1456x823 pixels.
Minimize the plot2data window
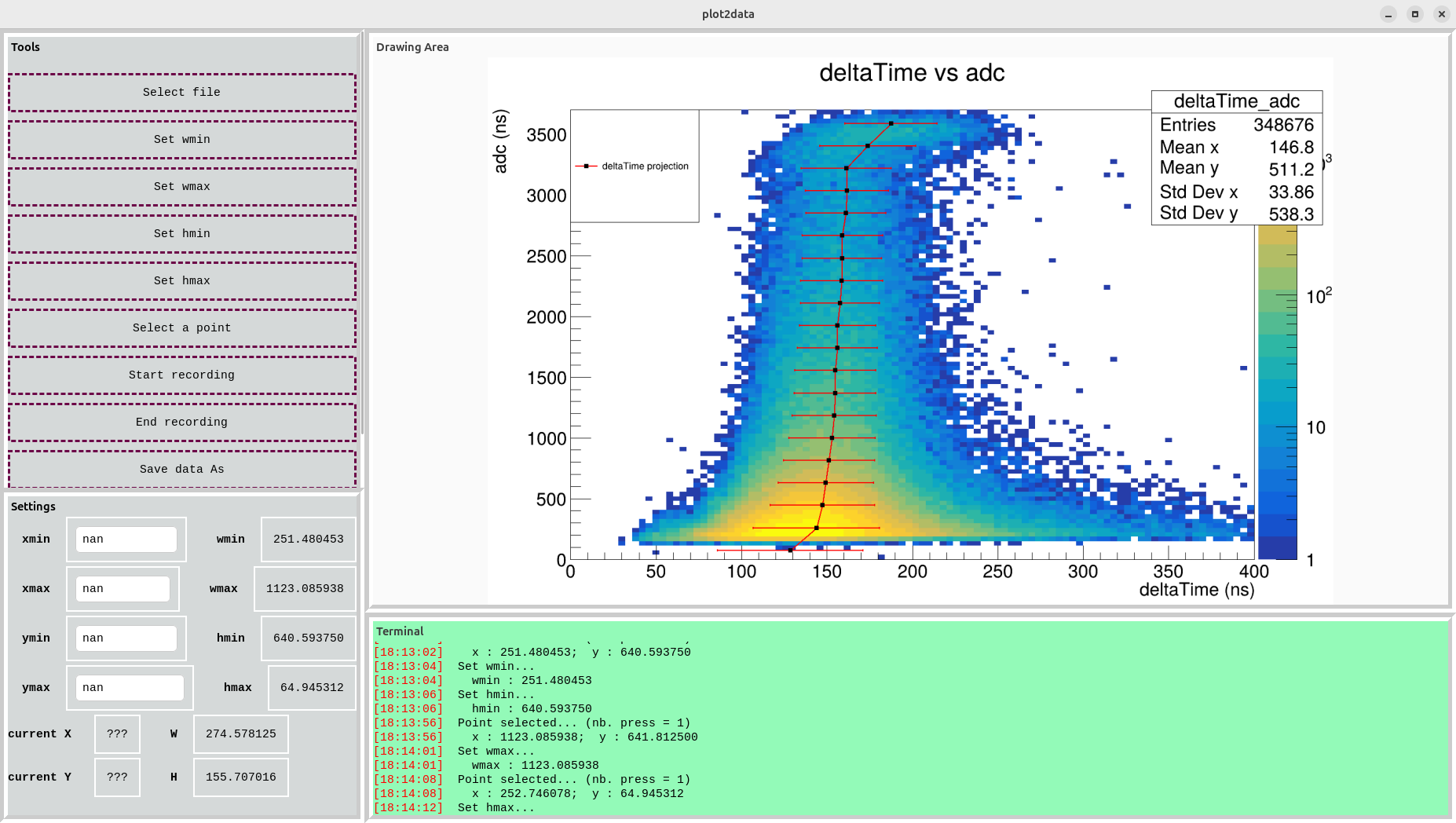[1388, 14]
